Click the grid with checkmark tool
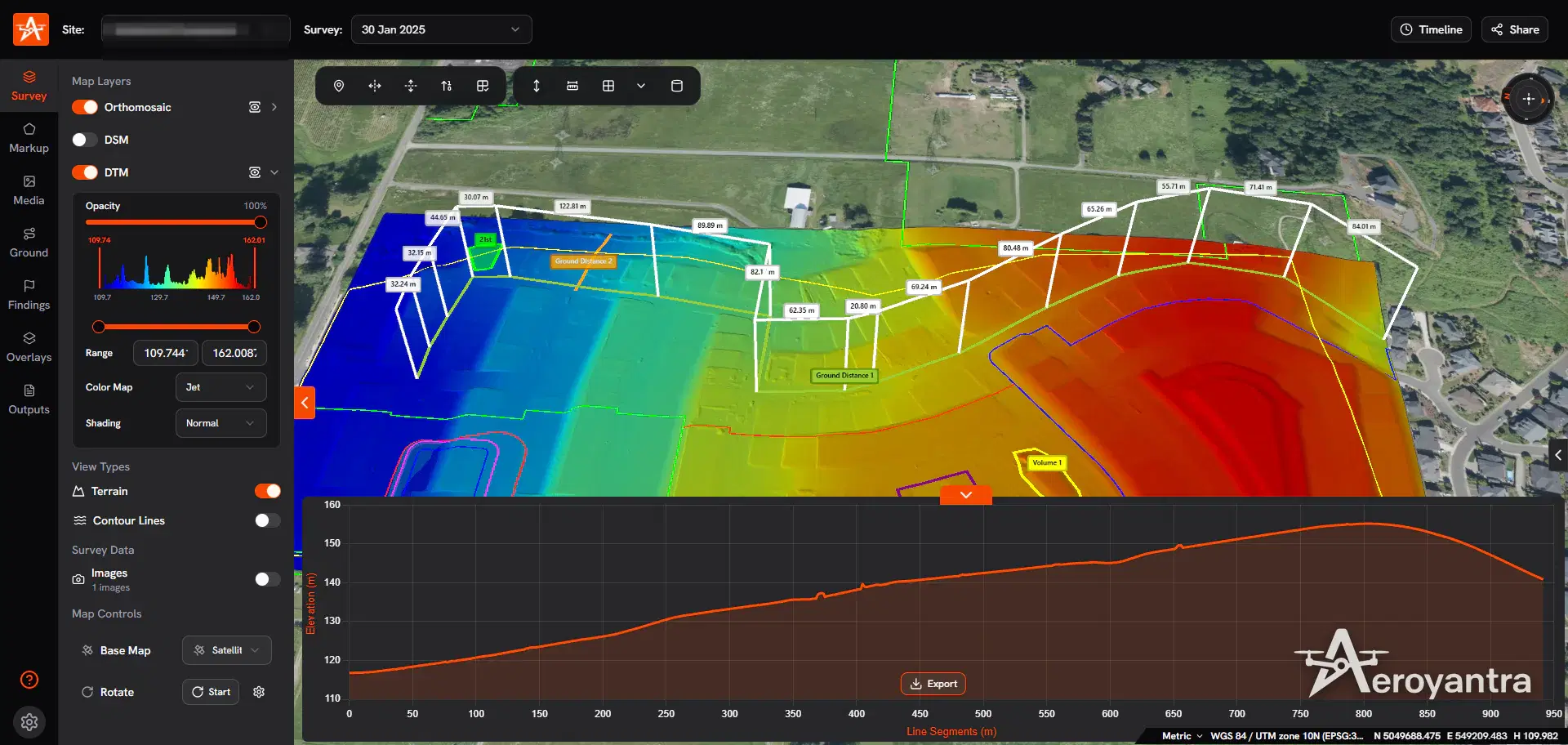The image size is (1568, 745). point(483,86)
